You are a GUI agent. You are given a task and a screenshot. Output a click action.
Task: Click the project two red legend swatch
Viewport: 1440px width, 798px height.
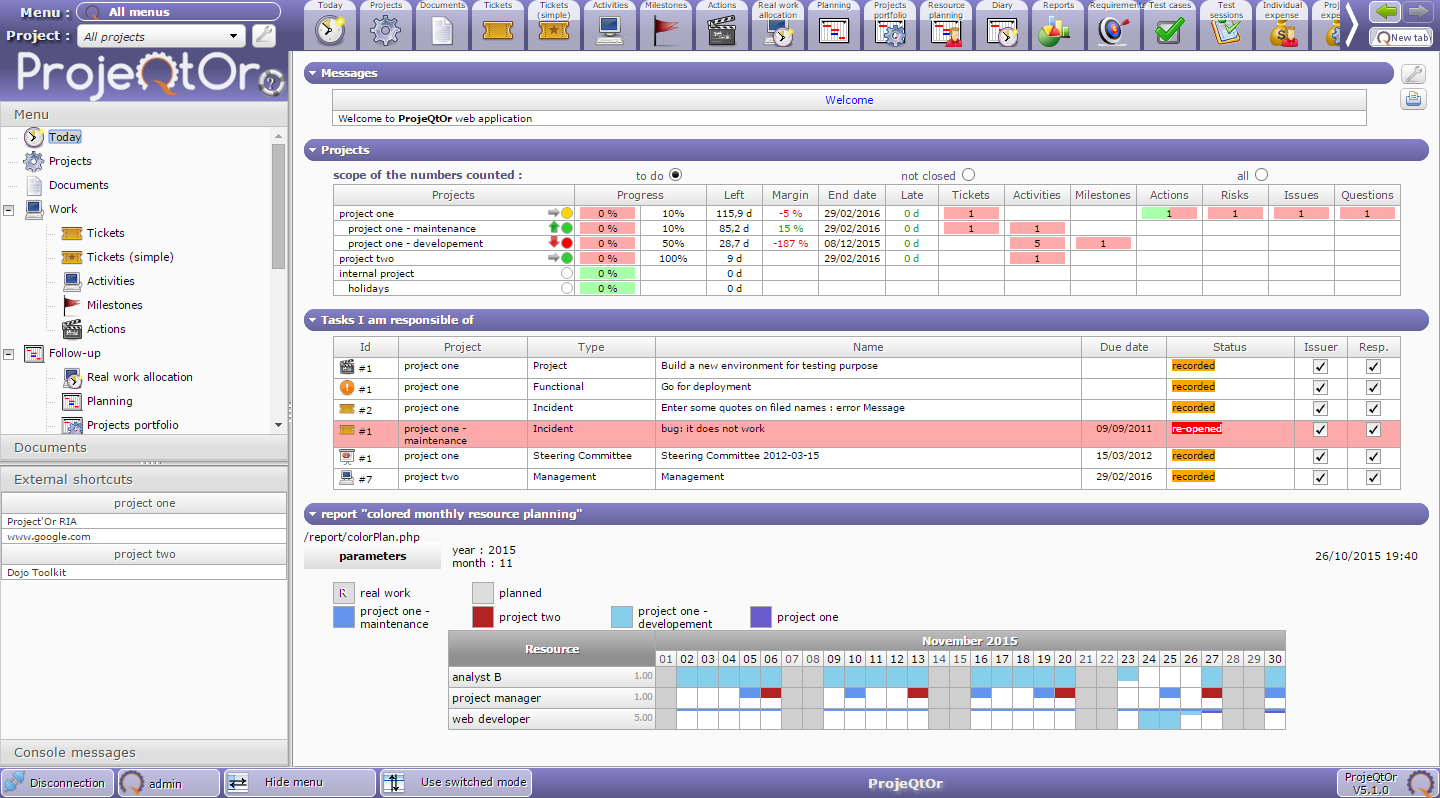tap(483, 617)
